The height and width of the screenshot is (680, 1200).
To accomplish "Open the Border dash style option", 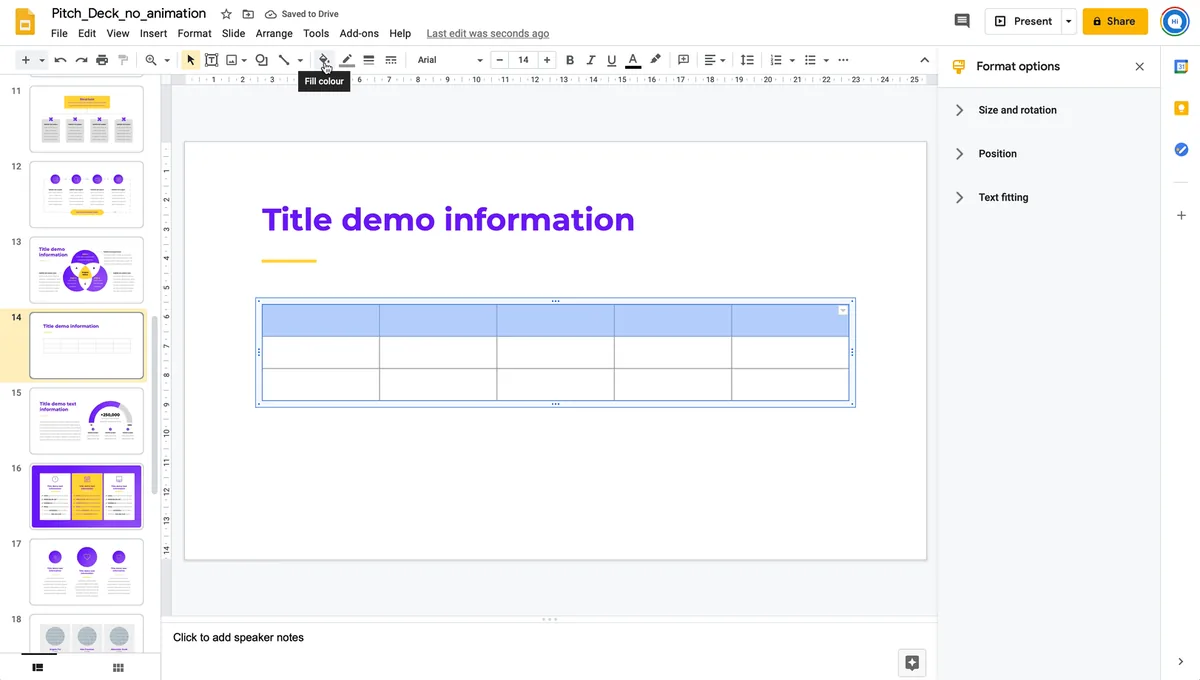I will 391,60.
